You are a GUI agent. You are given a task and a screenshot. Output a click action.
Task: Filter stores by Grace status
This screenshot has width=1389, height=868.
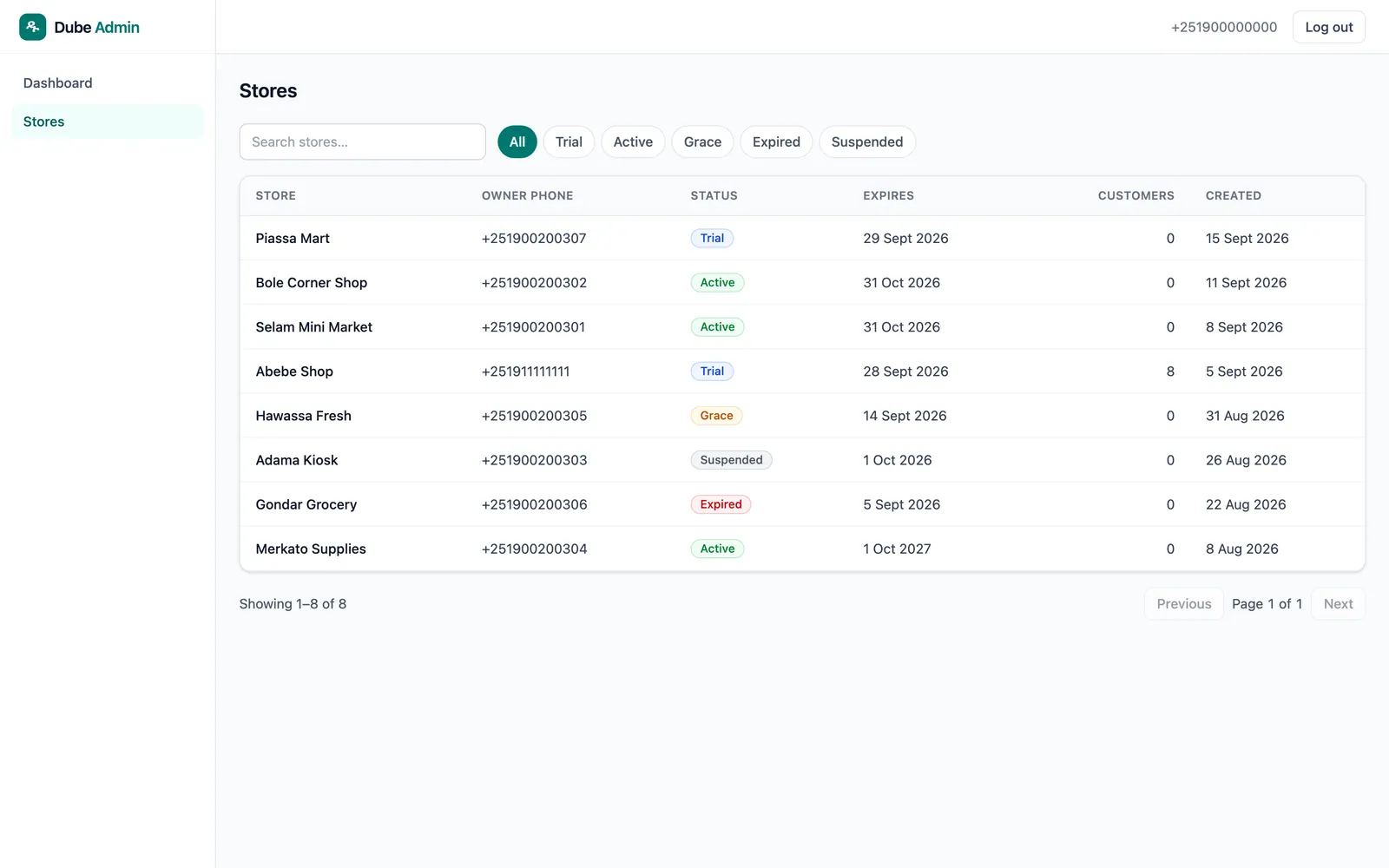tap(702, 141)
